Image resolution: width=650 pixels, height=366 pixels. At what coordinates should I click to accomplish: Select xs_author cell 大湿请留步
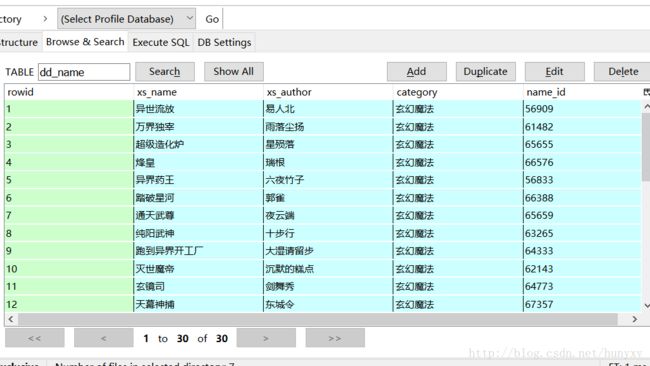point(328,251)
